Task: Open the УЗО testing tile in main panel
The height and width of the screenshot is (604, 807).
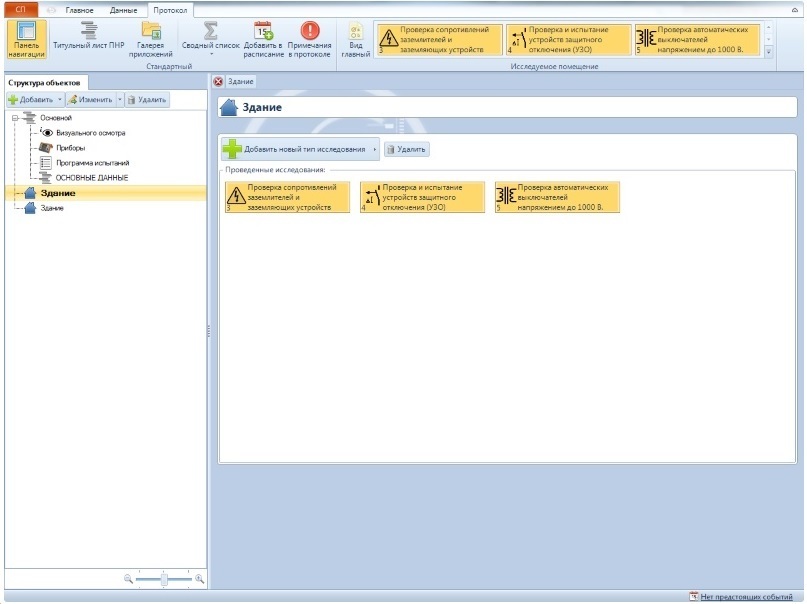Action: pyautogui.click(x=421, y=197)
